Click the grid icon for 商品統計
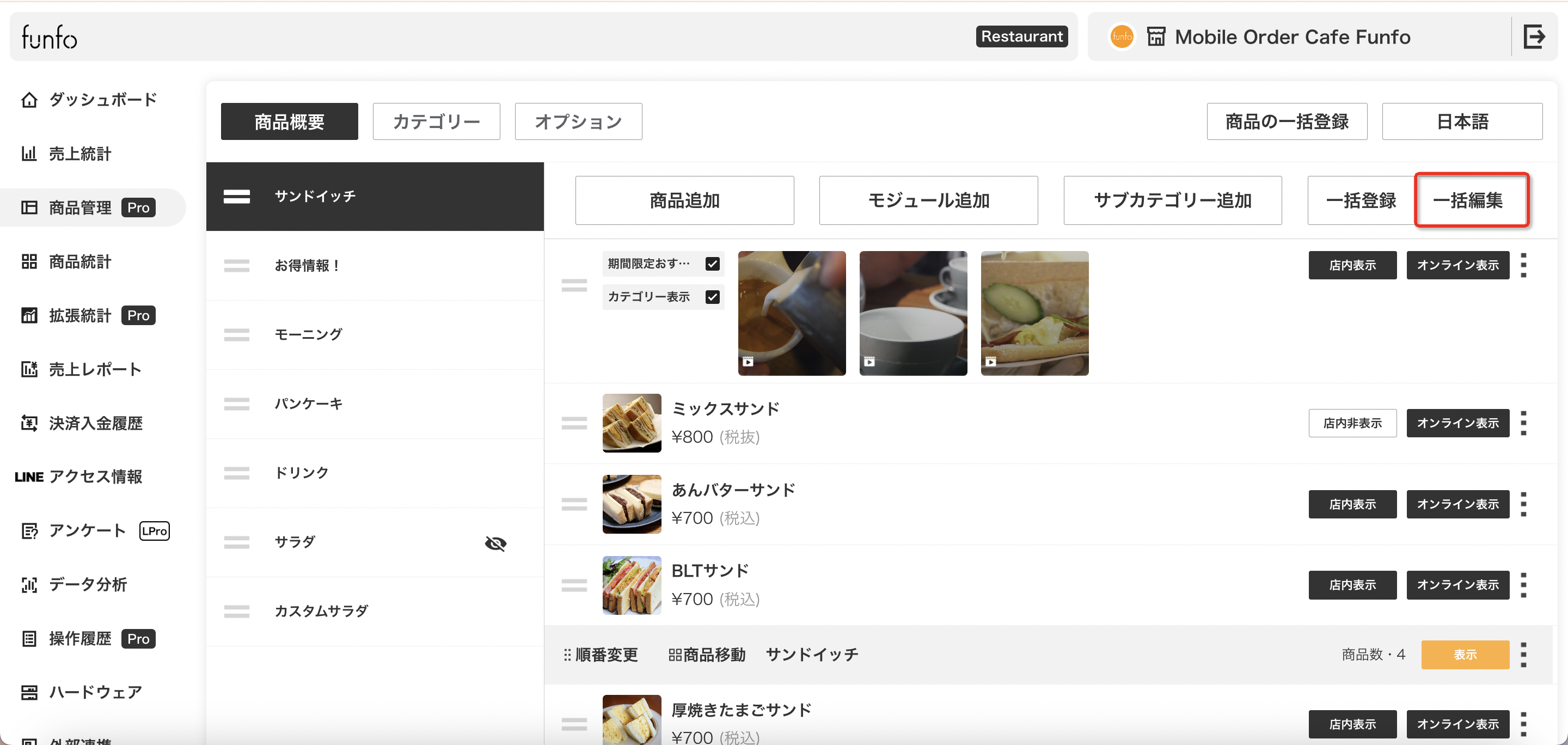 29,262
